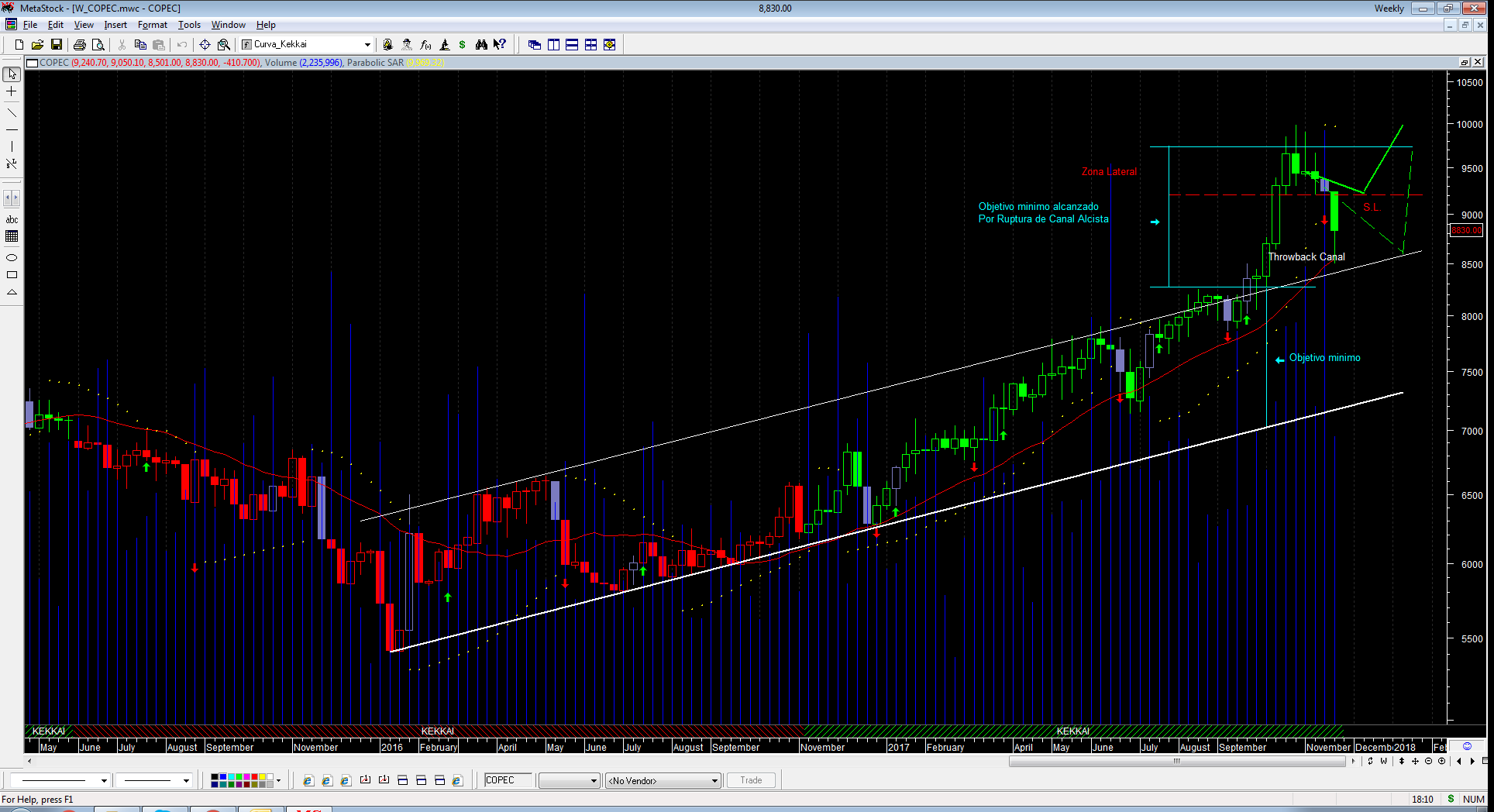Screen dimensions: 1494x812
Task: Select the Triangle drawing tool
Action: point(12,292)
